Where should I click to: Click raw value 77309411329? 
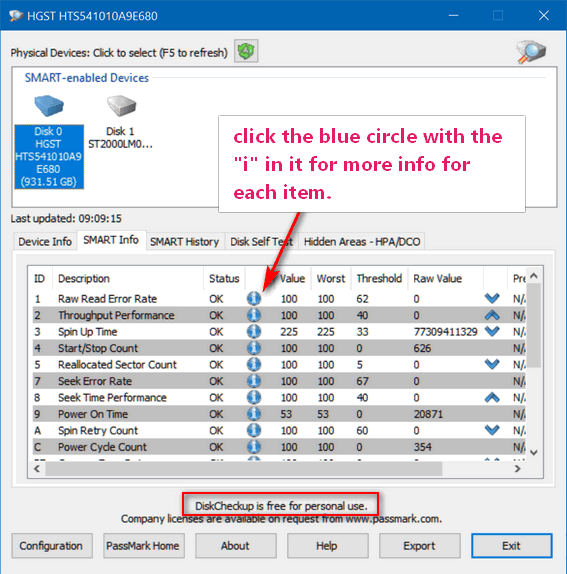click(x=445, y=332)
